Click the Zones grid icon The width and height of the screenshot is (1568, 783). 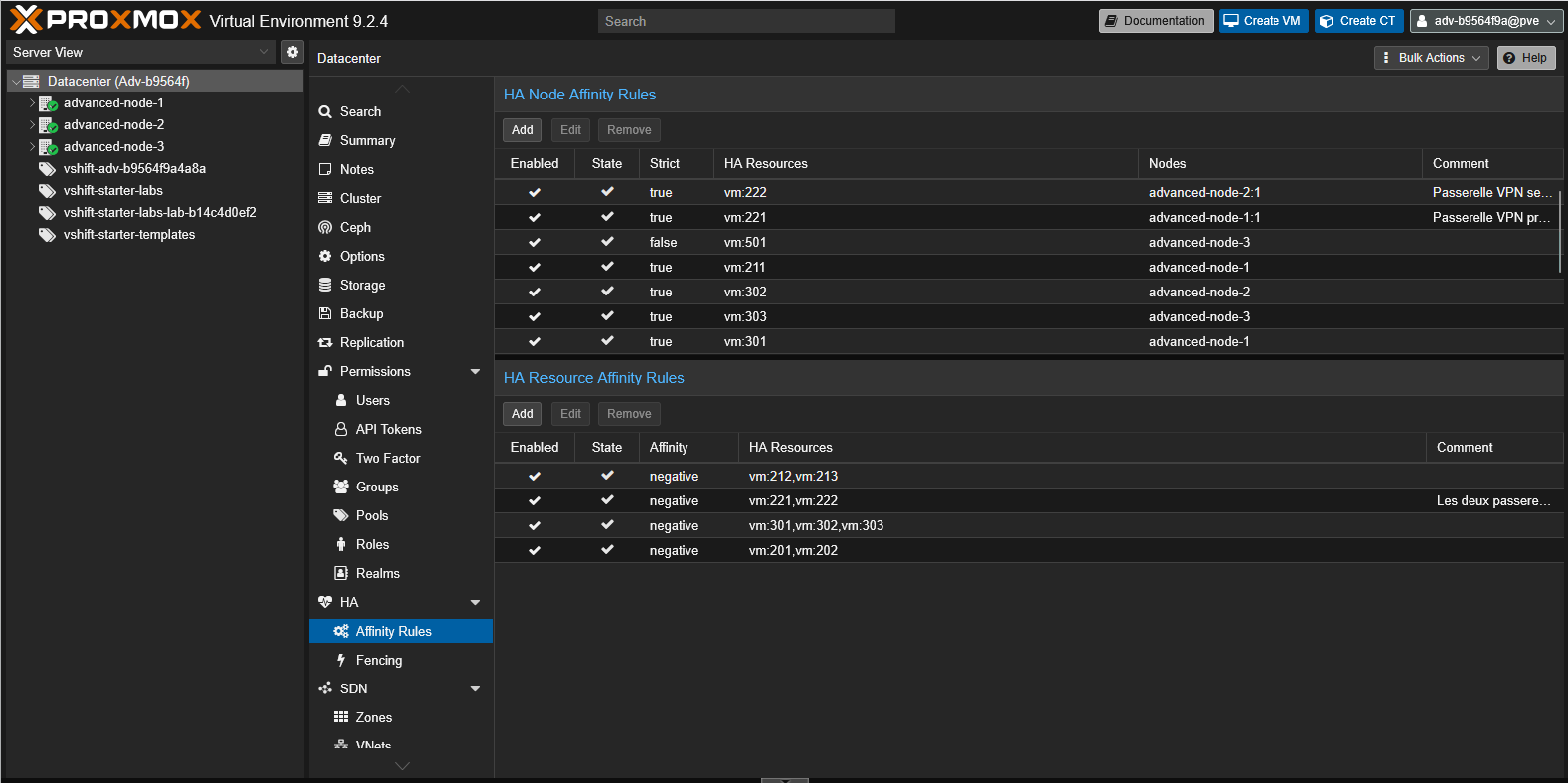click(341, 718)
